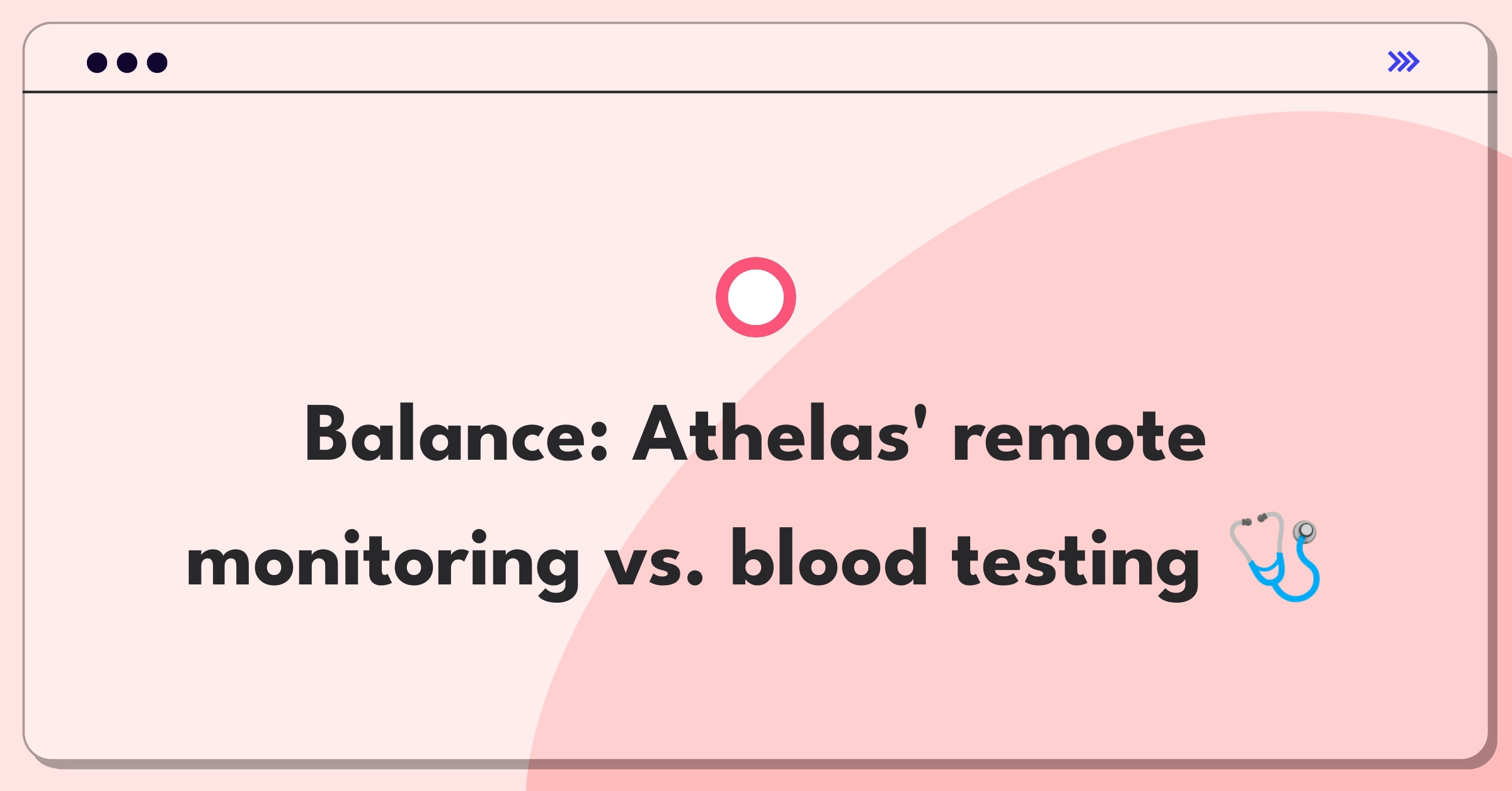Click the third dark window dot
The width and height of the screenshot is (1512, 791).
[157, 62]
